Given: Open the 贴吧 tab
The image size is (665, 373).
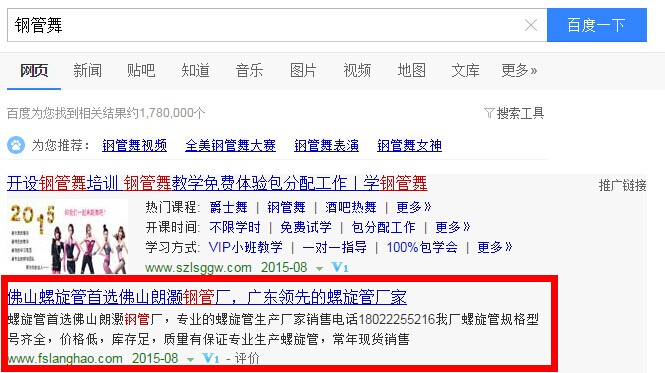Looking at the screenshot, I should point(141,70).
